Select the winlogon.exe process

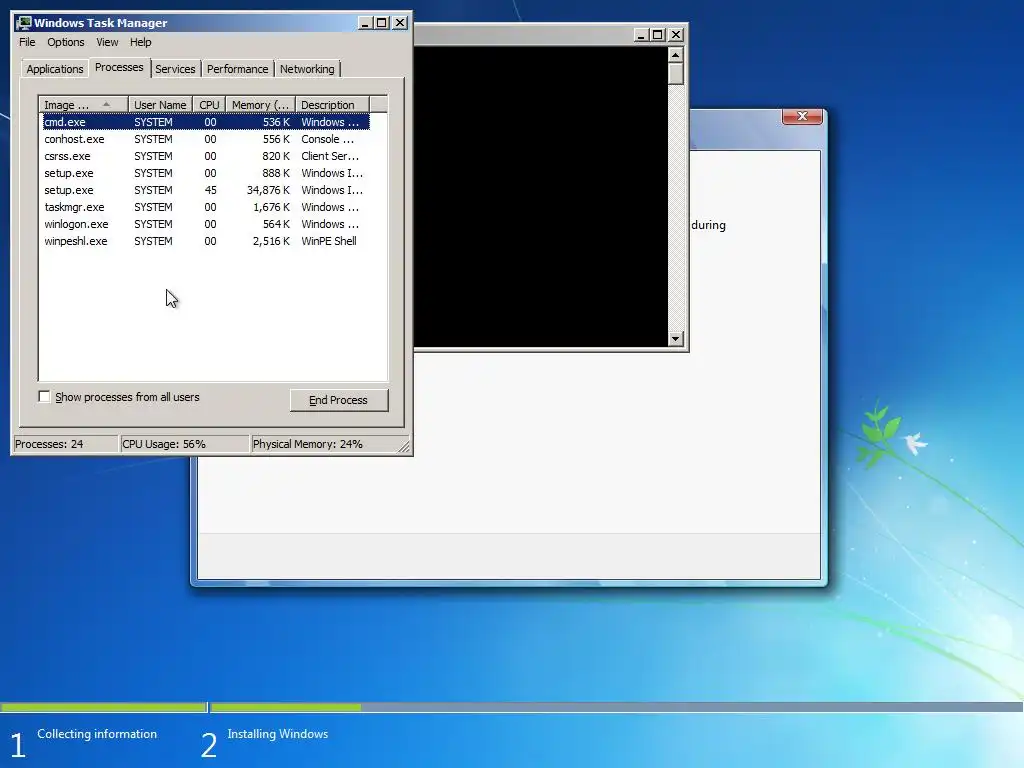(x=206, y=224)
